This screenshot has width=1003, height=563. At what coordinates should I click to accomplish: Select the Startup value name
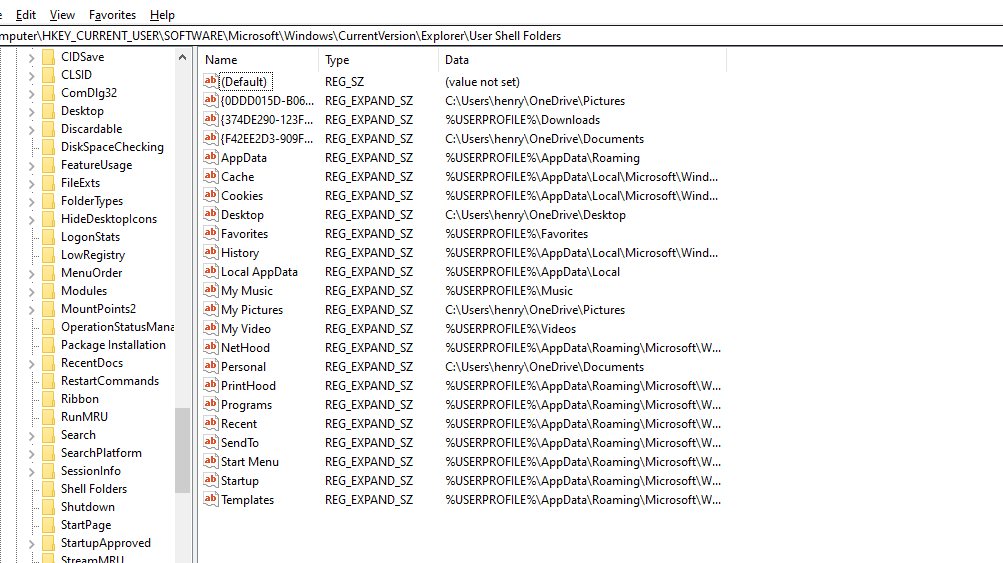tap(240, 480)
